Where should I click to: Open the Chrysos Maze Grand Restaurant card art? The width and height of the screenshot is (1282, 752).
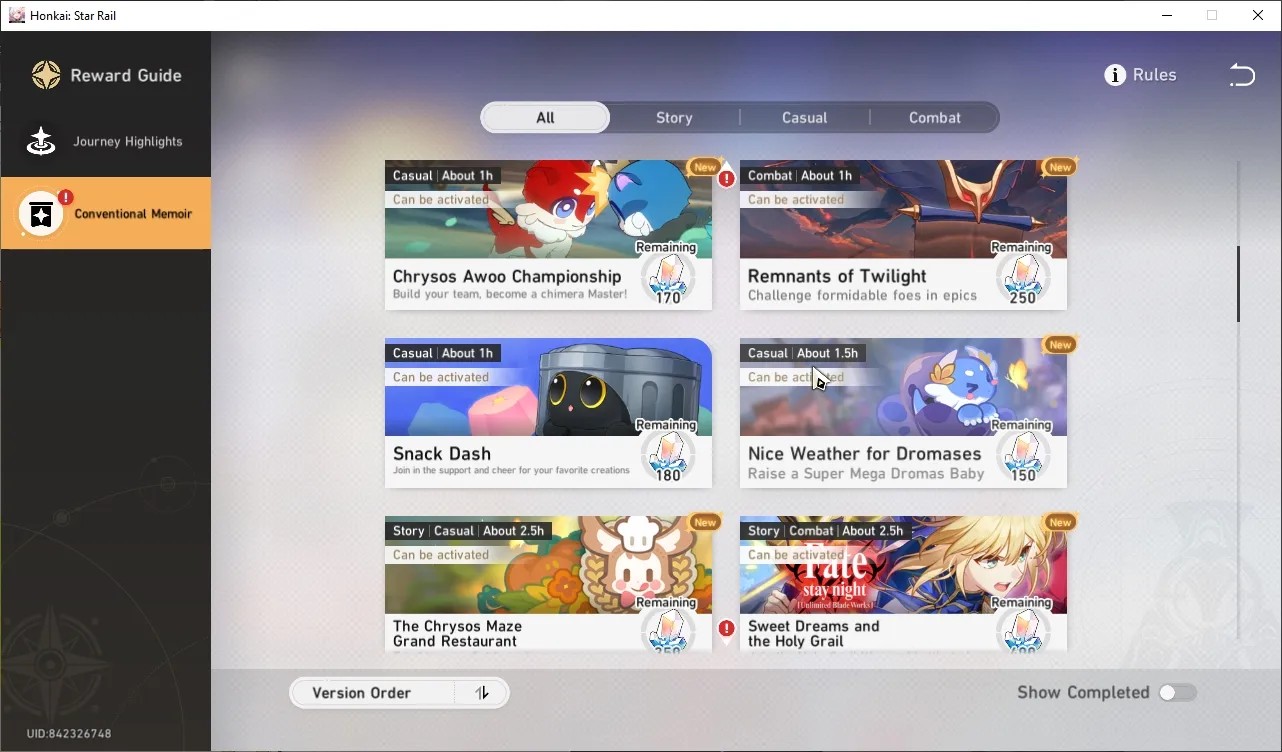[548, 565]
